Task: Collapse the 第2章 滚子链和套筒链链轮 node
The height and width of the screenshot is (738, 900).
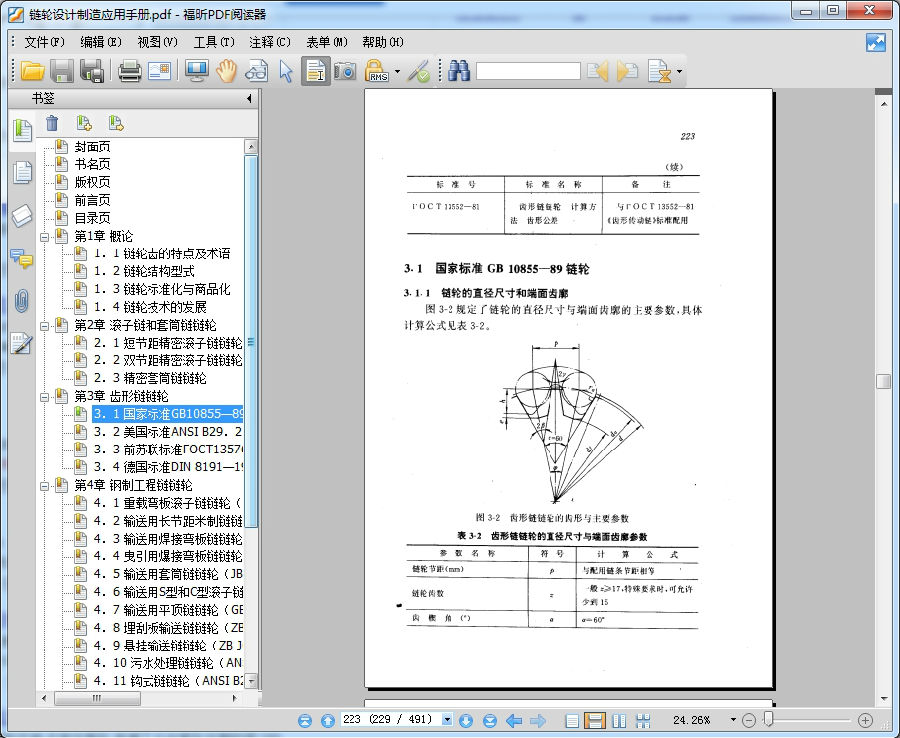Action: [44, 326]
